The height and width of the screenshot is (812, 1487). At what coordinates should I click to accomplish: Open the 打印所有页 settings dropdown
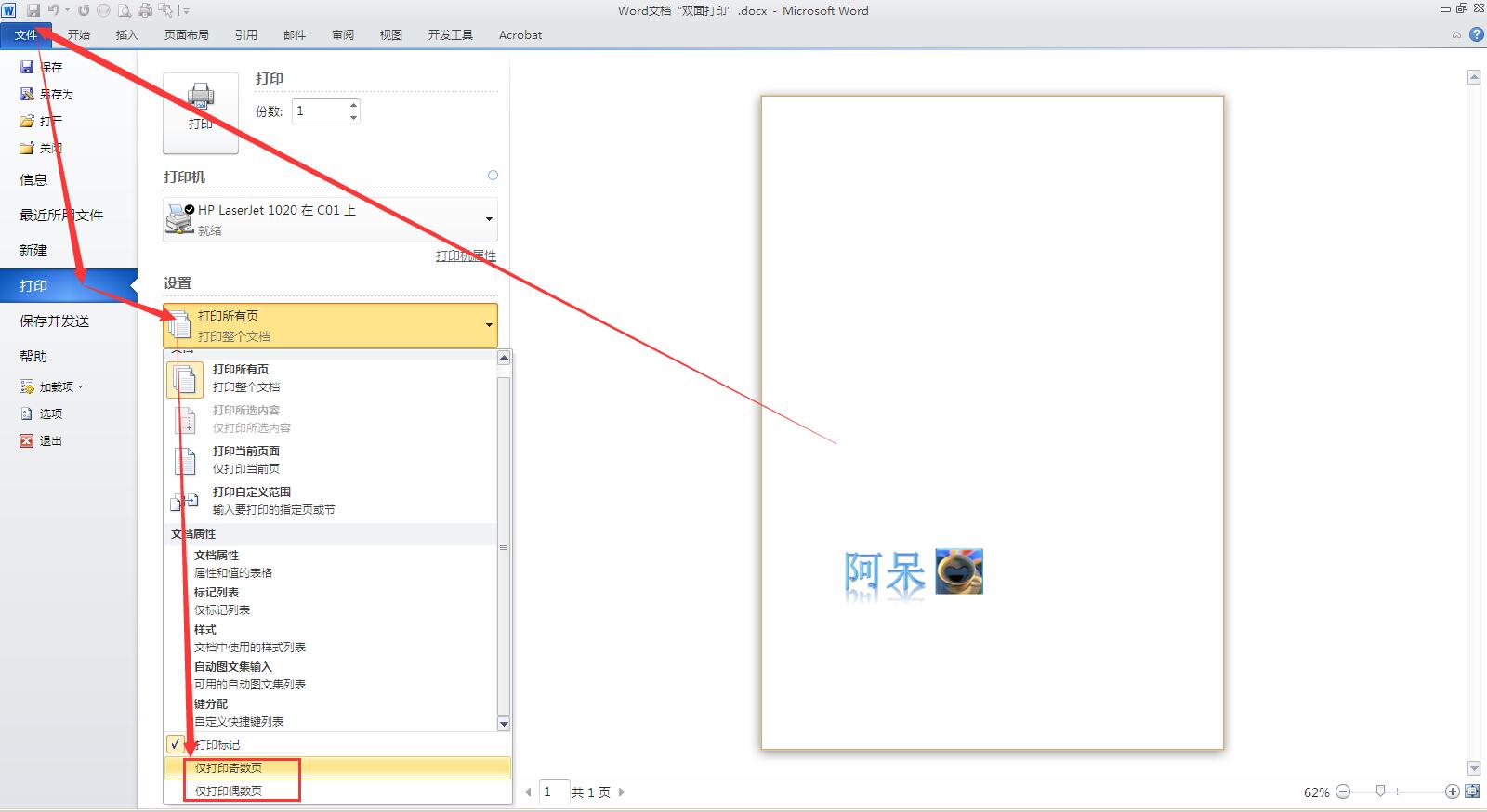(x=330, y=325)
